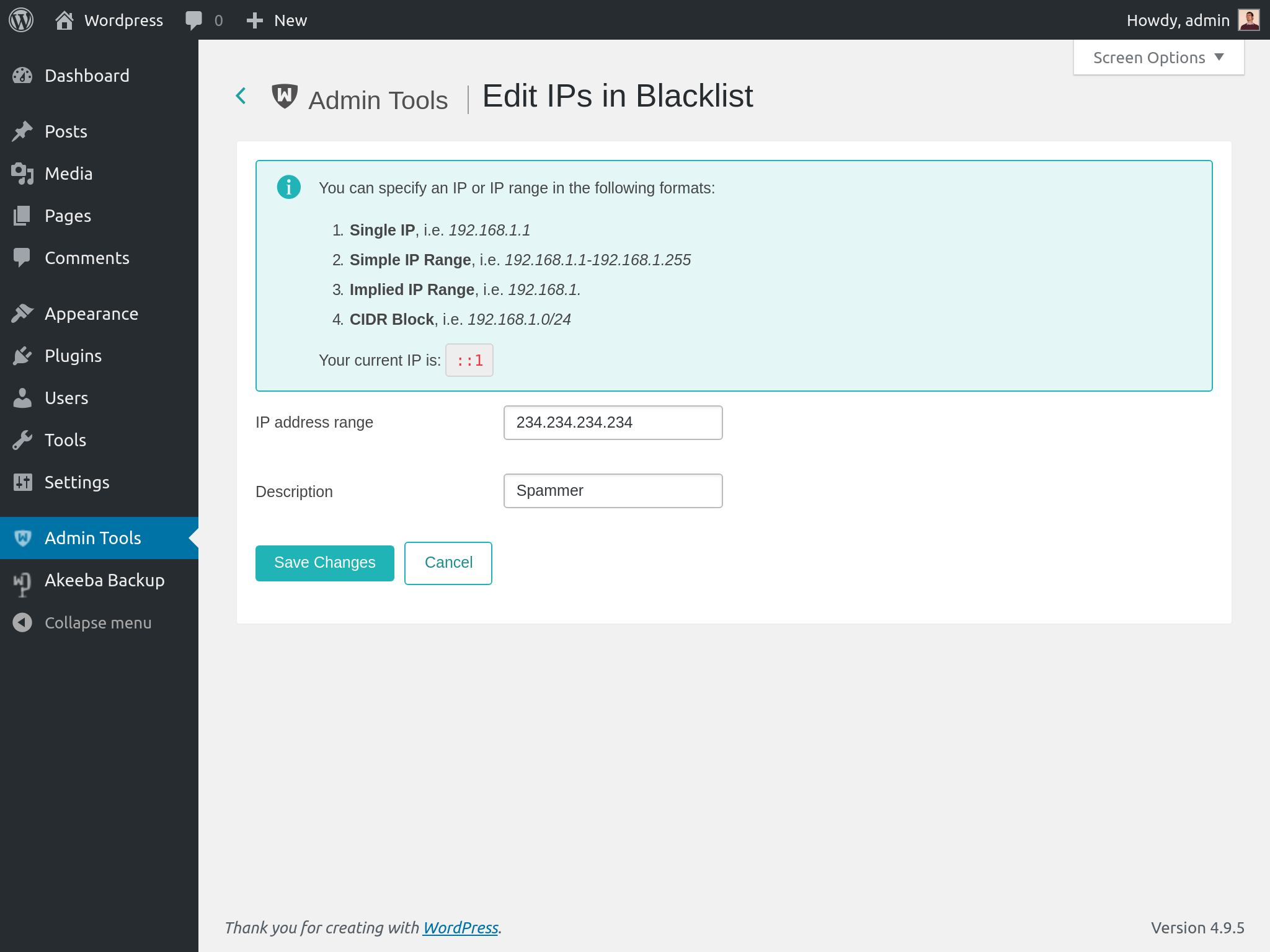Image resolution: width=1270 pixels, height=952 pixels.
Task: Click the Plugins menu label
Action: [73, 356]
